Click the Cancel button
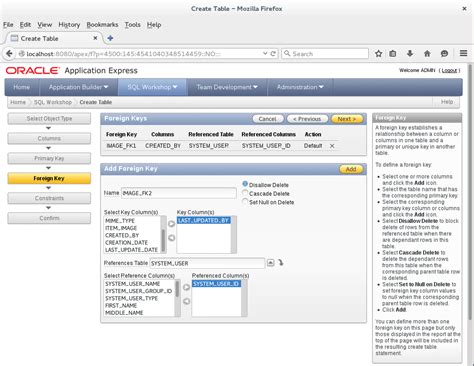The image size is (474, 366). click(267, 119)
